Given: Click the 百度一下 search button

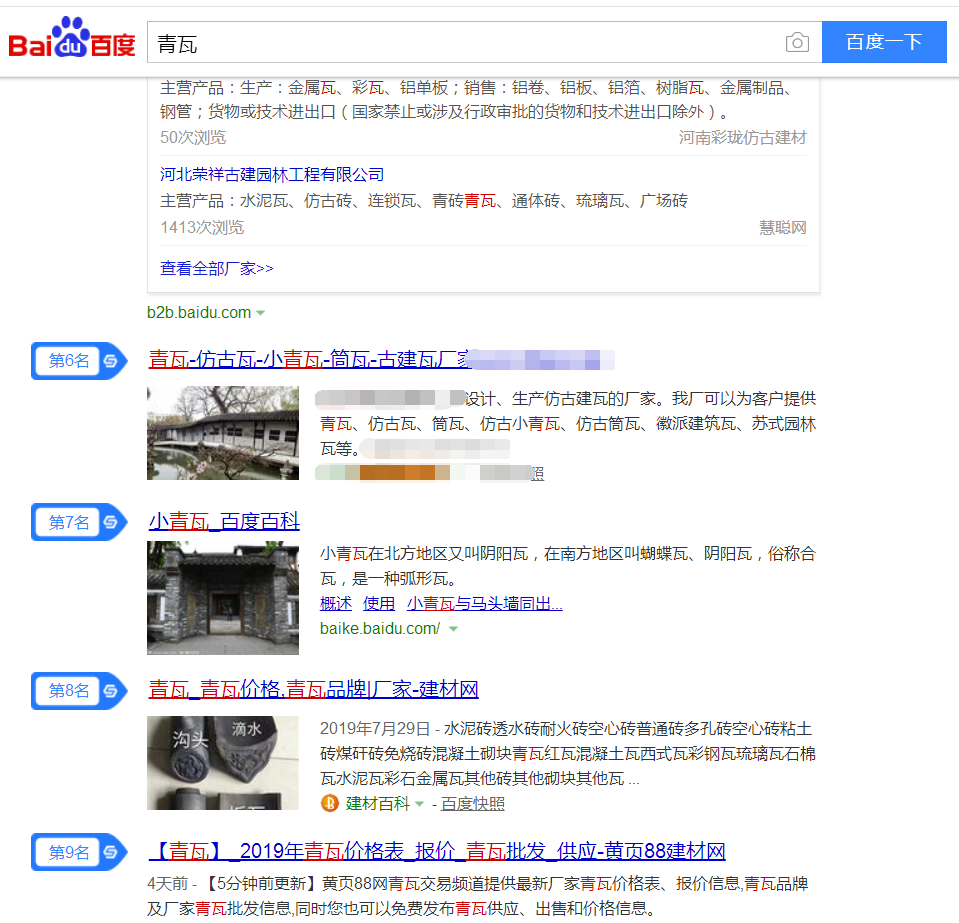Looking at the screenshot, I should (x=884, y=42).
